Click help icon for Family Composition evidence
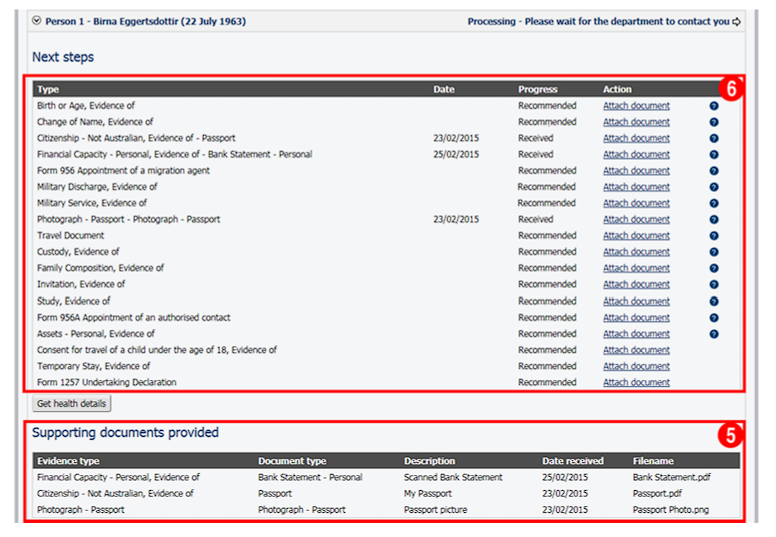 click(x=714, y=268)
